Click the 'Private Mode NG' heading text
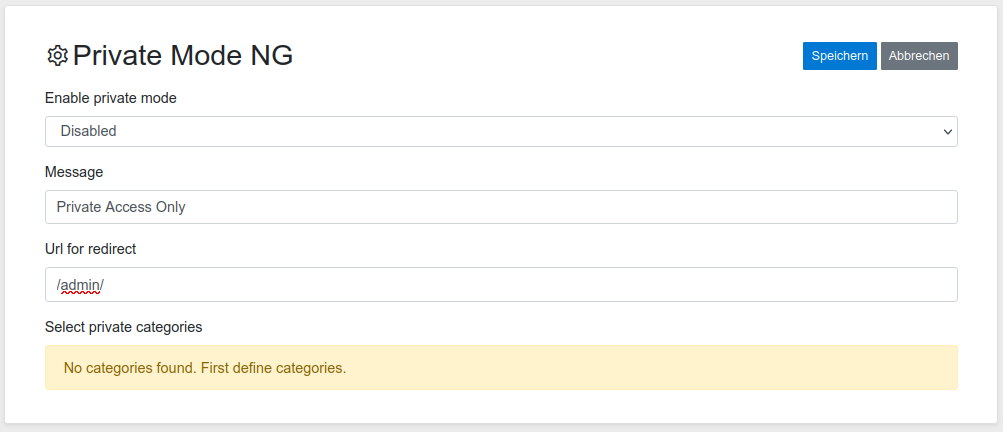1003x432 pixels. coord(183,56)
